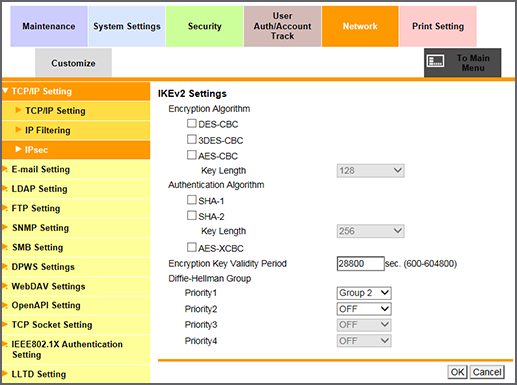Click the arrow icon beside TCP Socket Setting
The image size is (517, 385).
[5, 324]
